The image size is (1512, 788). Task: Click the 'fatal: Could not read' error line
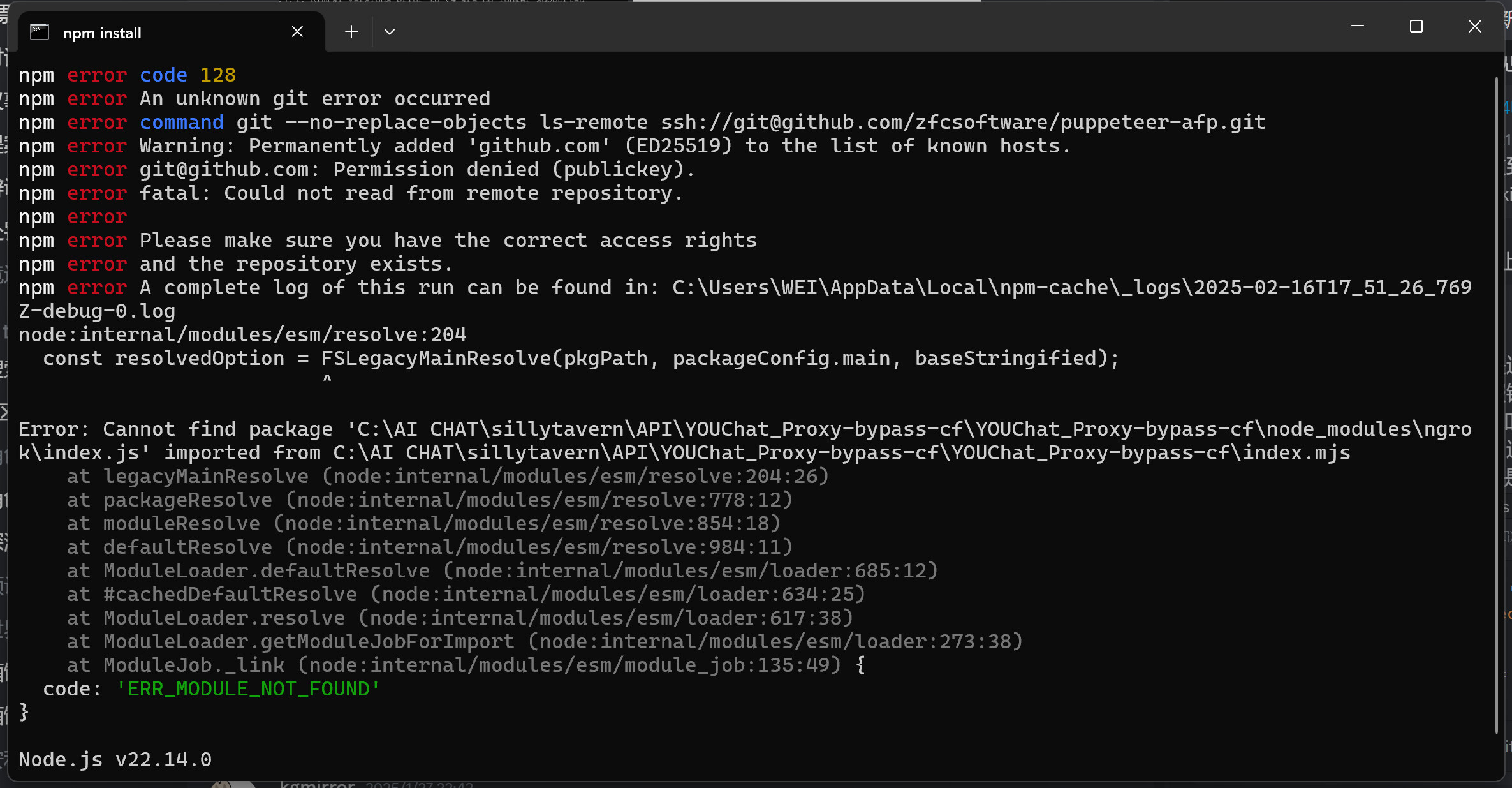point(411,193)
